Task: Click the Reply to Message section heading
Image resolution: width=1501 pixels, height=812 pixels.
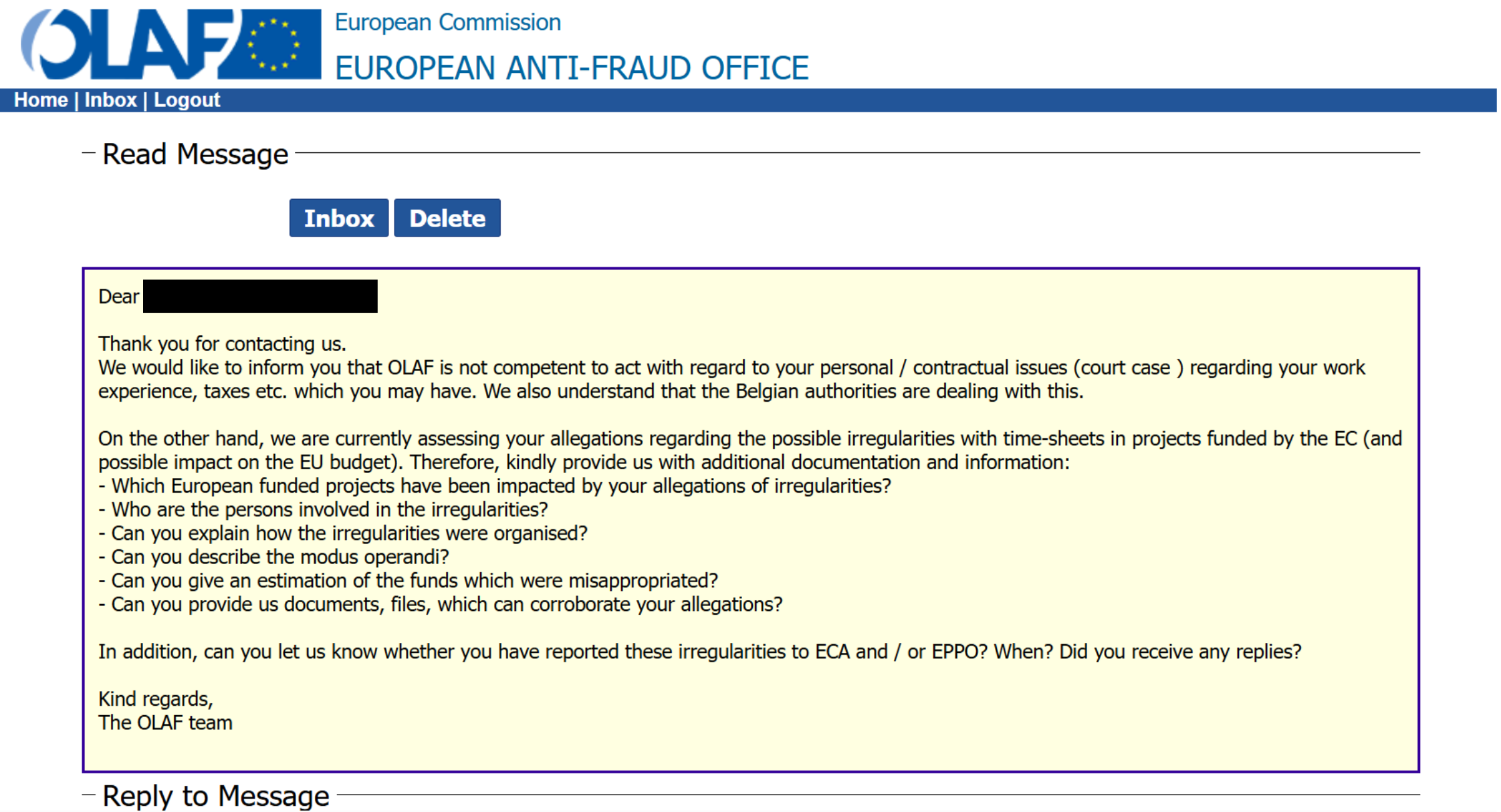Action: click(216, 796)
